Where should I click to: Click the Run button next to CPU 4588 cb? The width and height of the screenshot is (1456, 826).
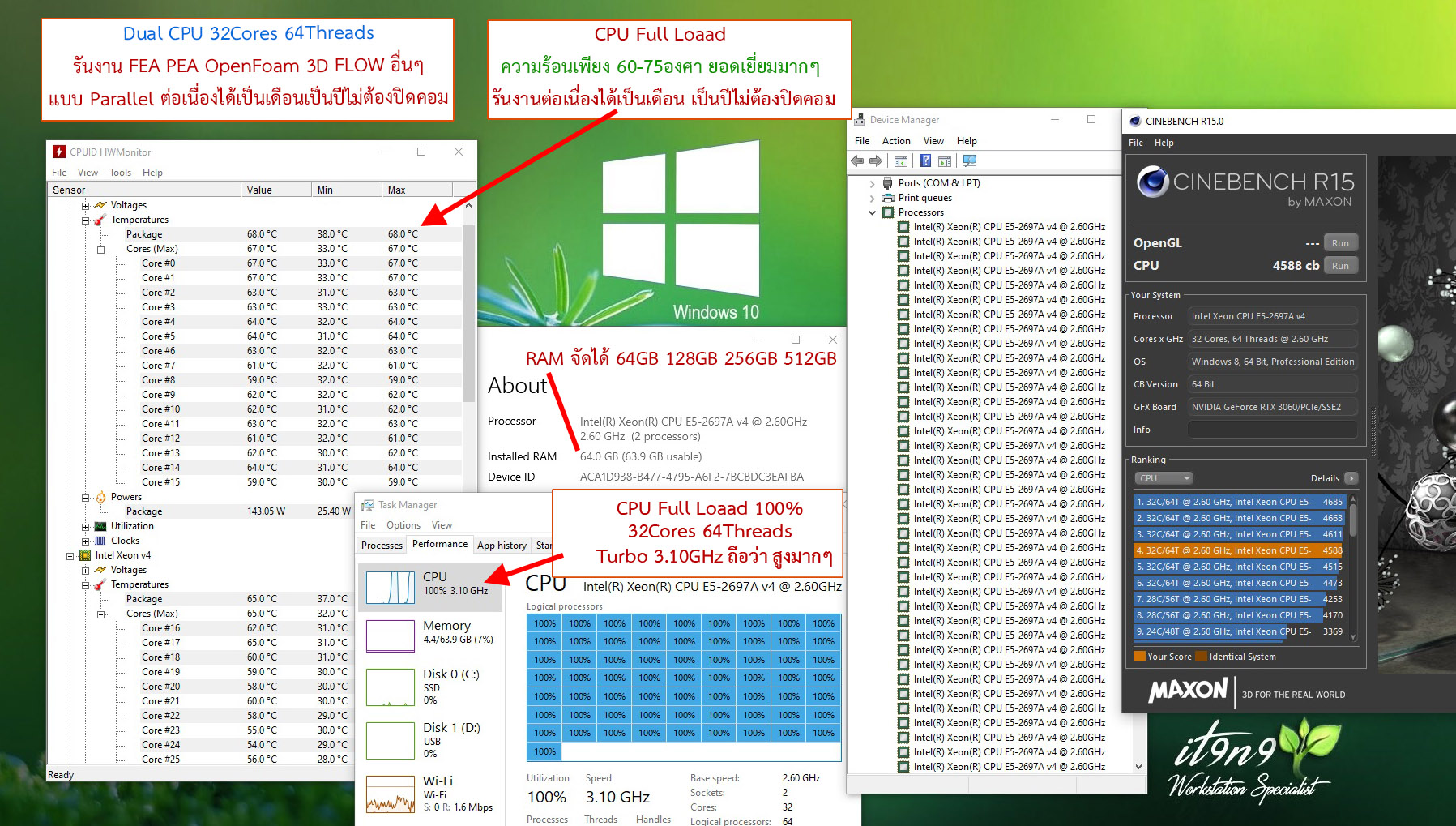[x=1340, y=266]
